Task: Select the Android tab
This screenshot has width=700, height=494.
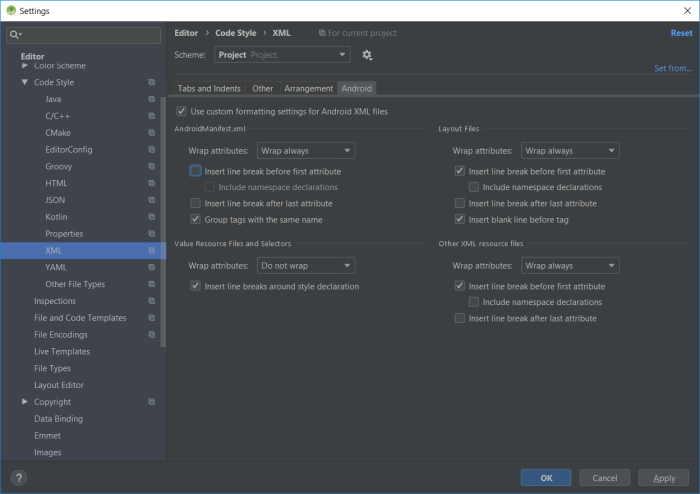Action: (x=357, y=88)
